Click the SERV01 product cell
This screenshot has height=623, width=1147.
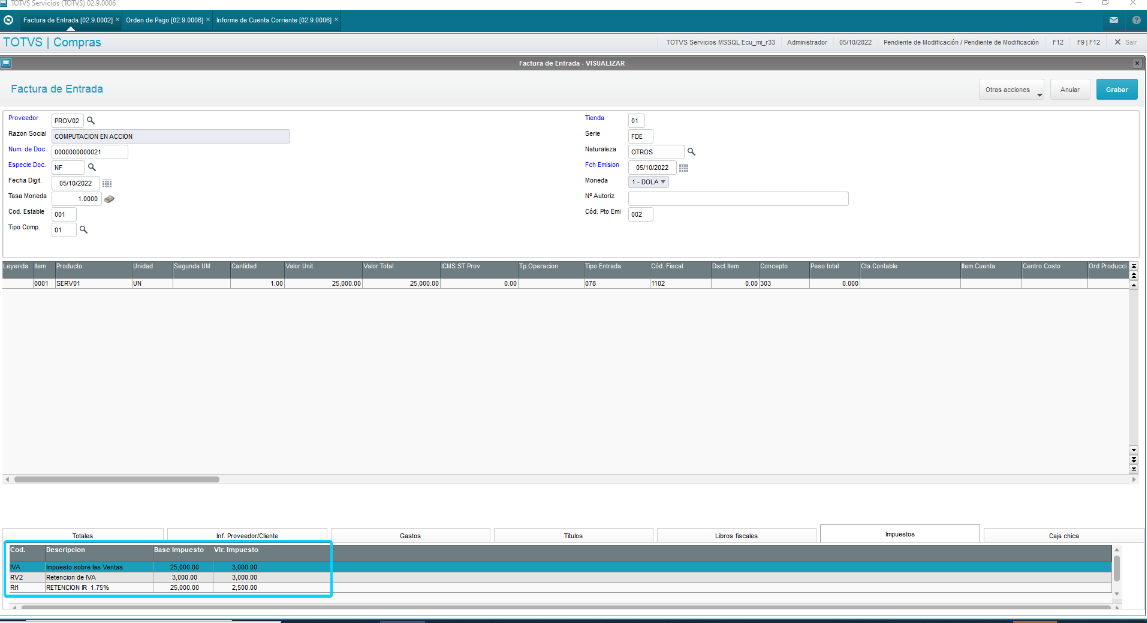click(93, 284)
